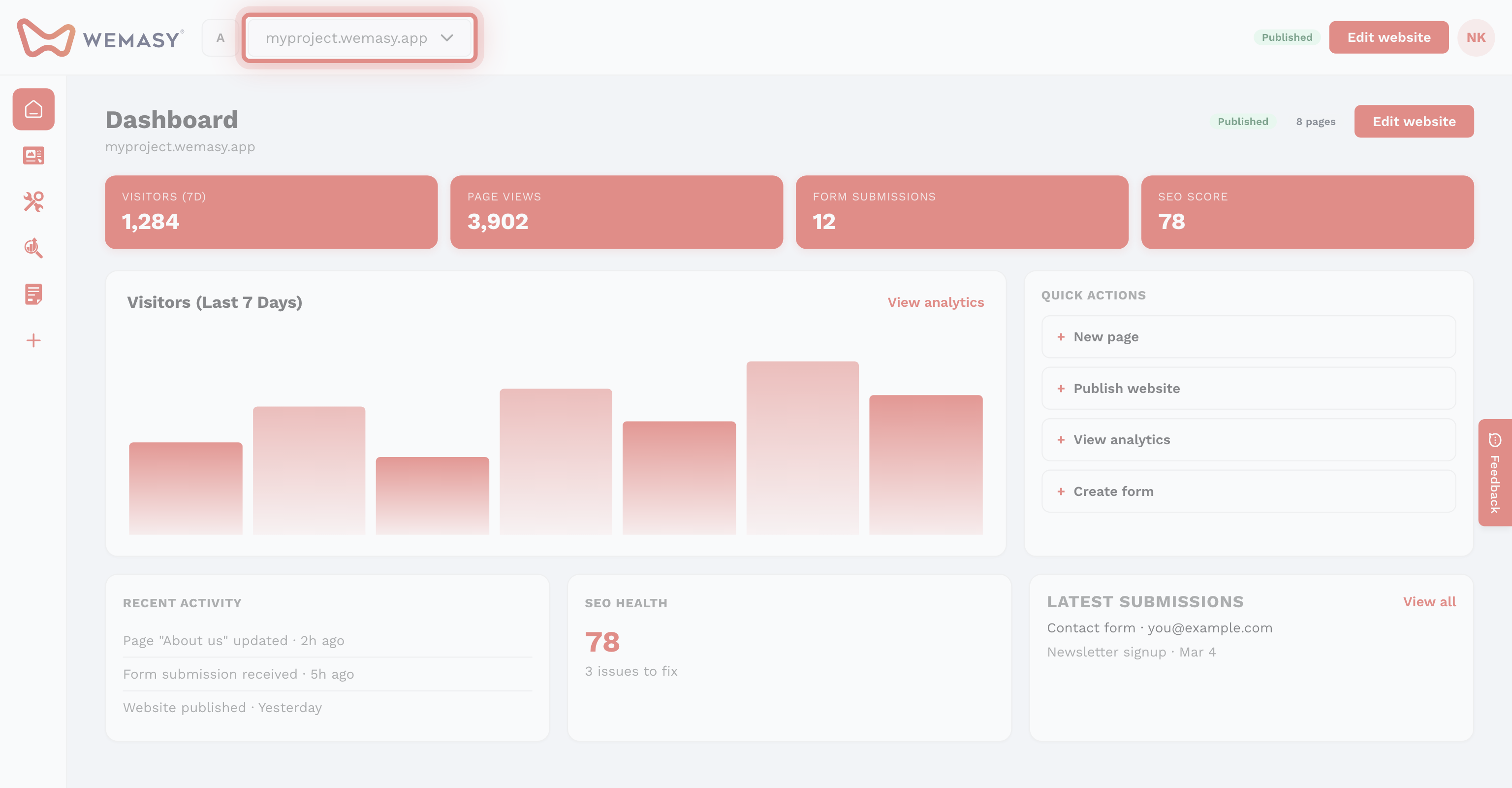Open the Feedback side tab
Viewport: 1512px width, 788px height.
(1495, 473)
